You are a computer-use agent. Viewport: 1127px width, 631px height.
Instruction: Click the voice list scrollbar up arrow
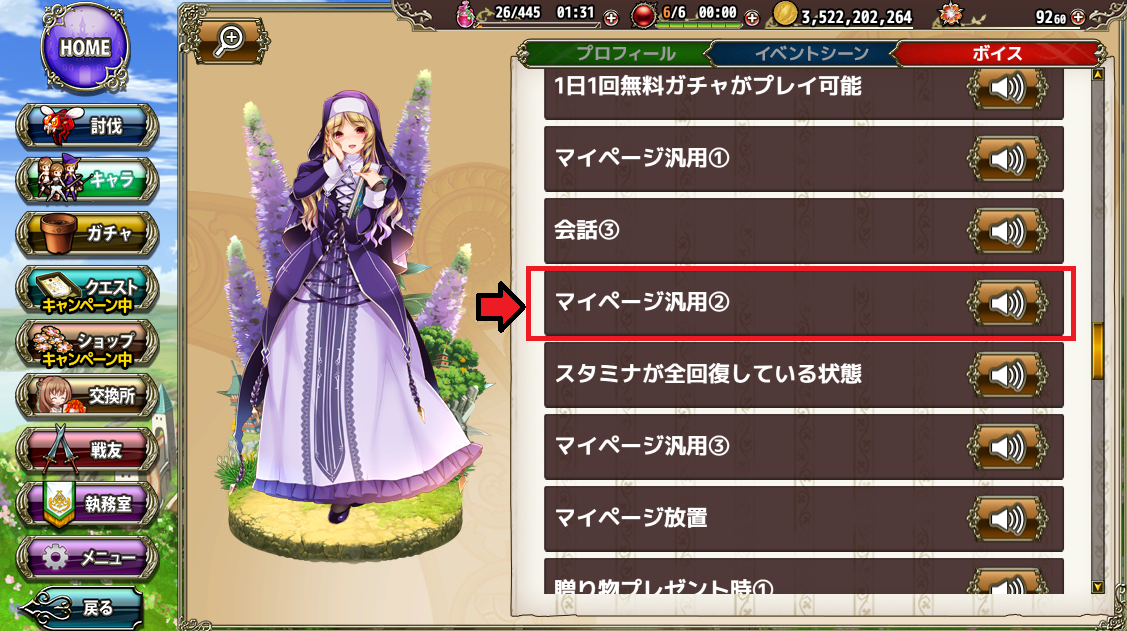[1097, 74]
